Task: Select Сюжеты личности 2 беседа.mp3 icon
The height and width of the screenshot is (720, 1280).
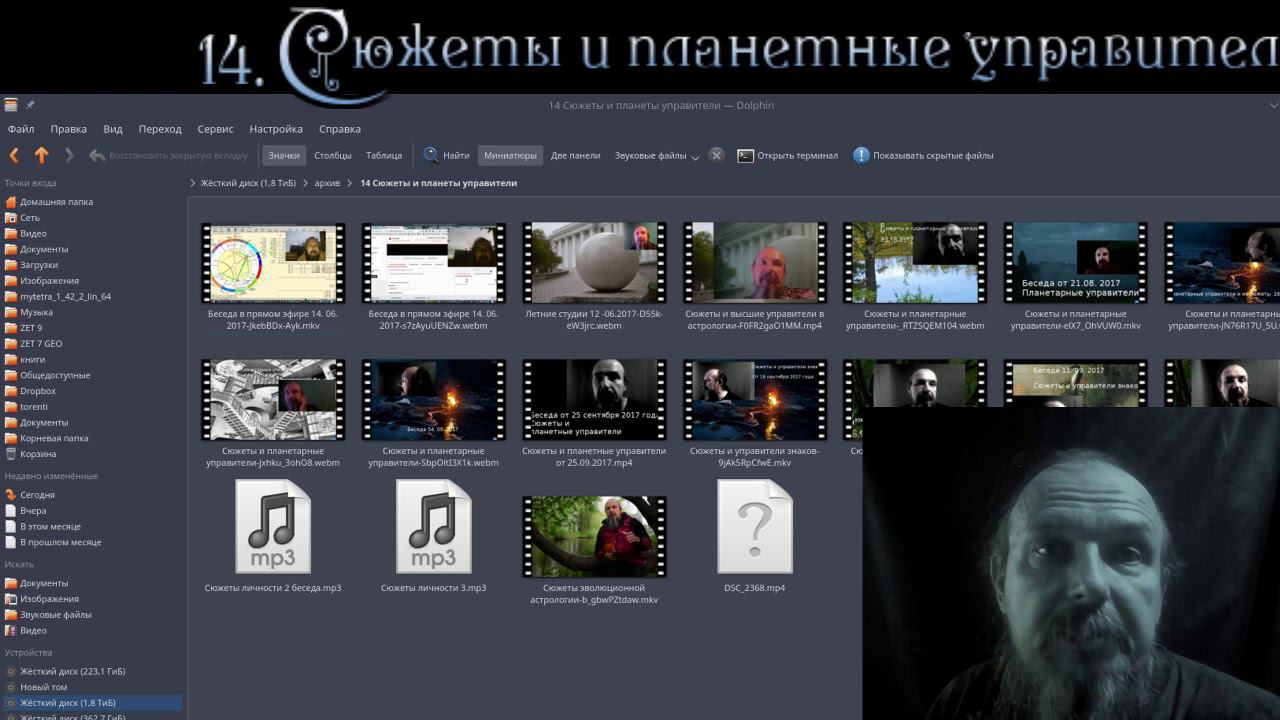Action: pyautogui.click(x=273, y=527)
